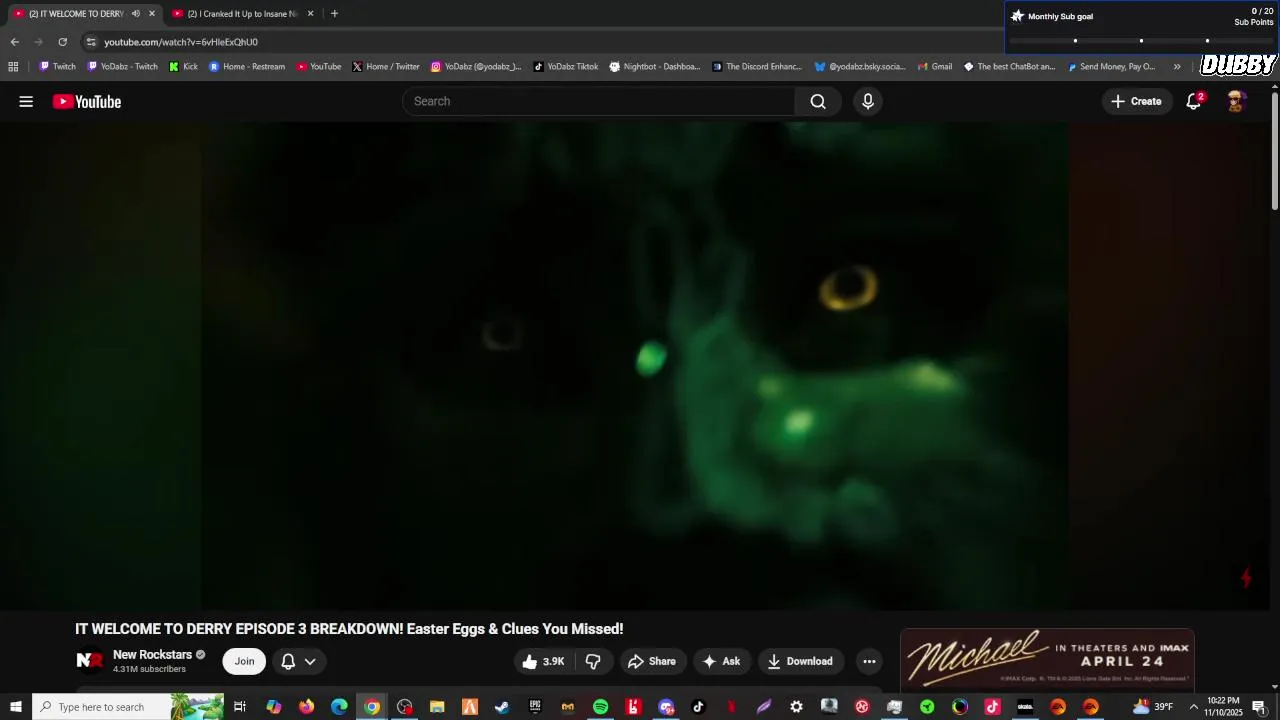Image resolution: width=1280 pixels, height=720 pixels.
Task: Like the video with thumbs up
Action: 544,661
